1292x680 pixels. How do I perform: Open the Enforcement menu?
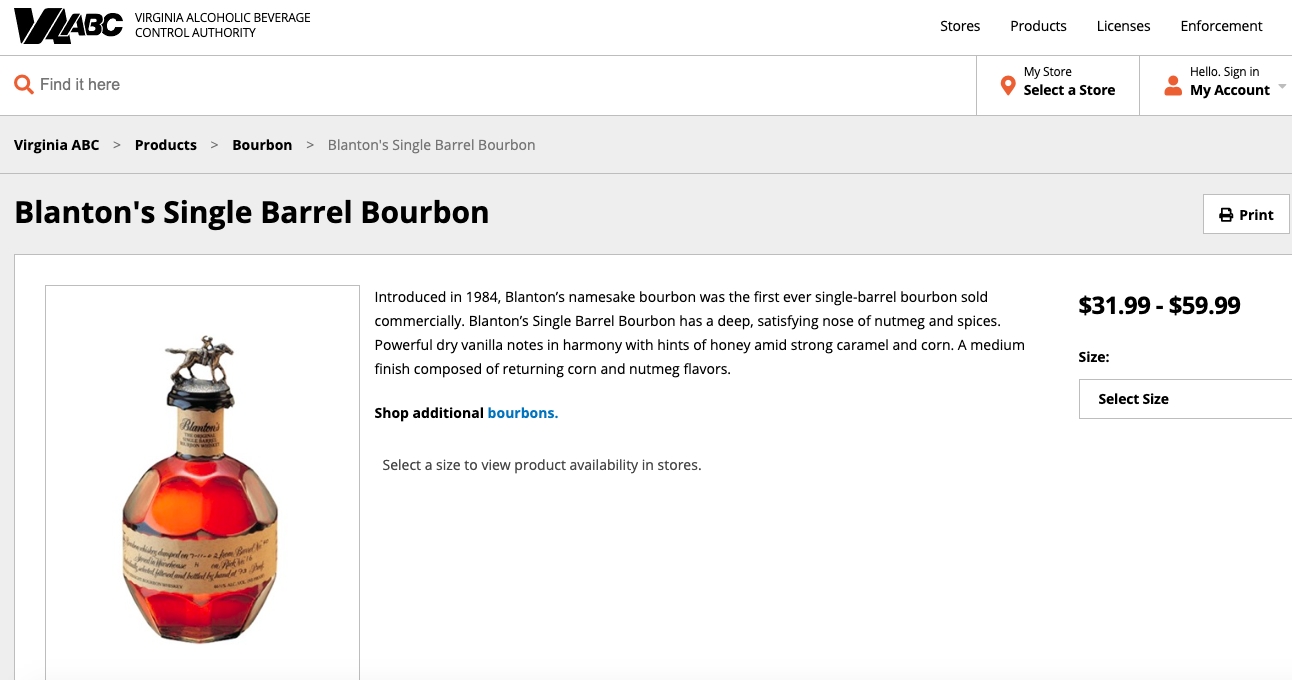click(x=1221, y=26)
